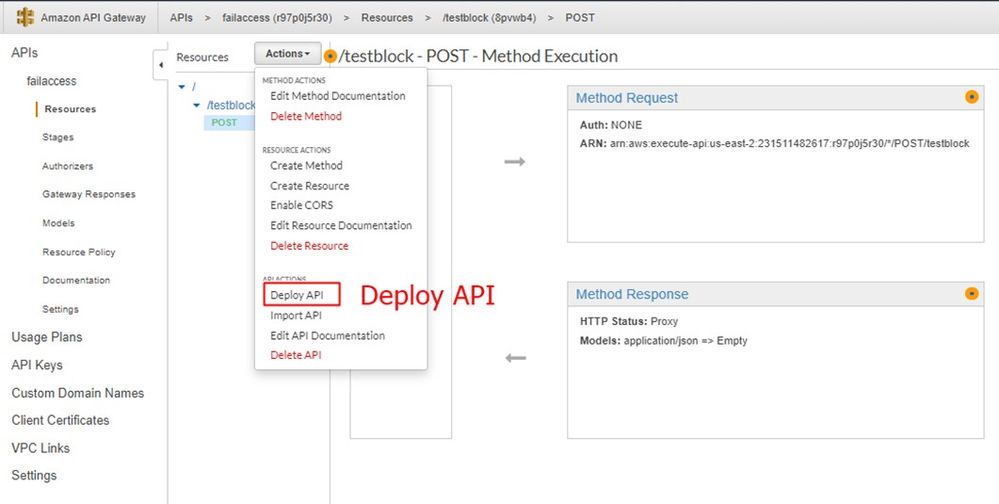Choose Enable CORS menu entry
Image resolution: width=999 pixels, height=504 pixels.
point(302,205)
